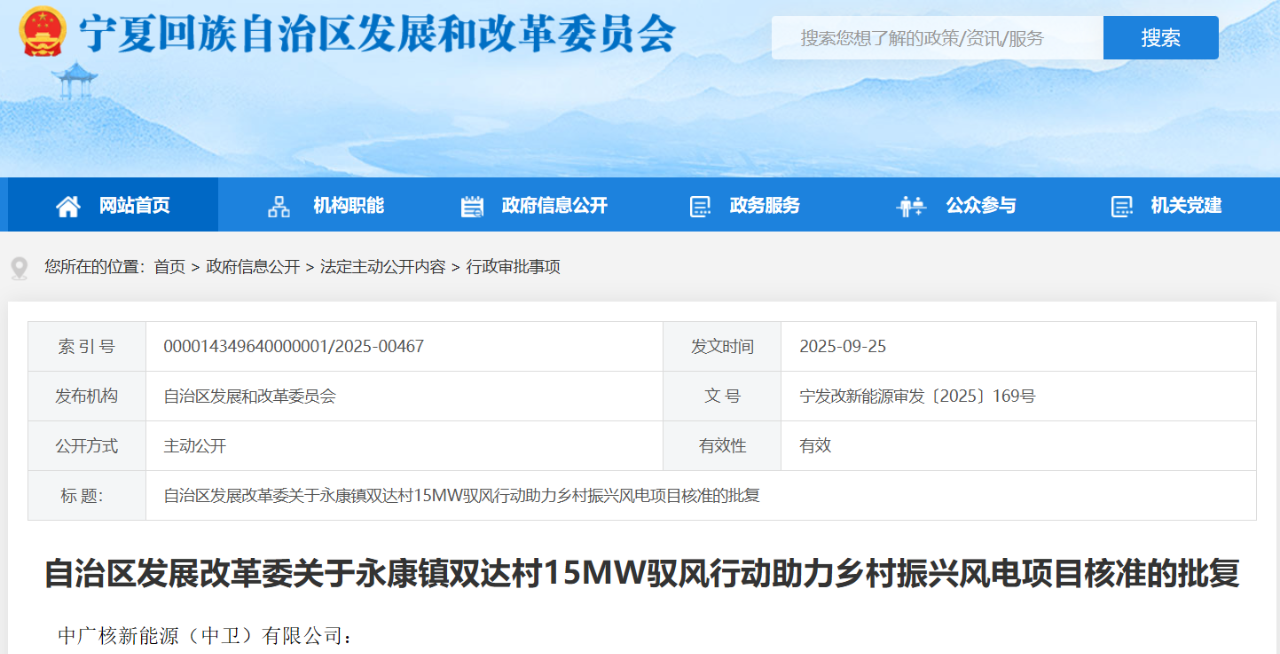Navigate to 法定主动公开内容 breadcrumb
Viewport: 1280px width, 654px height.
382,267
